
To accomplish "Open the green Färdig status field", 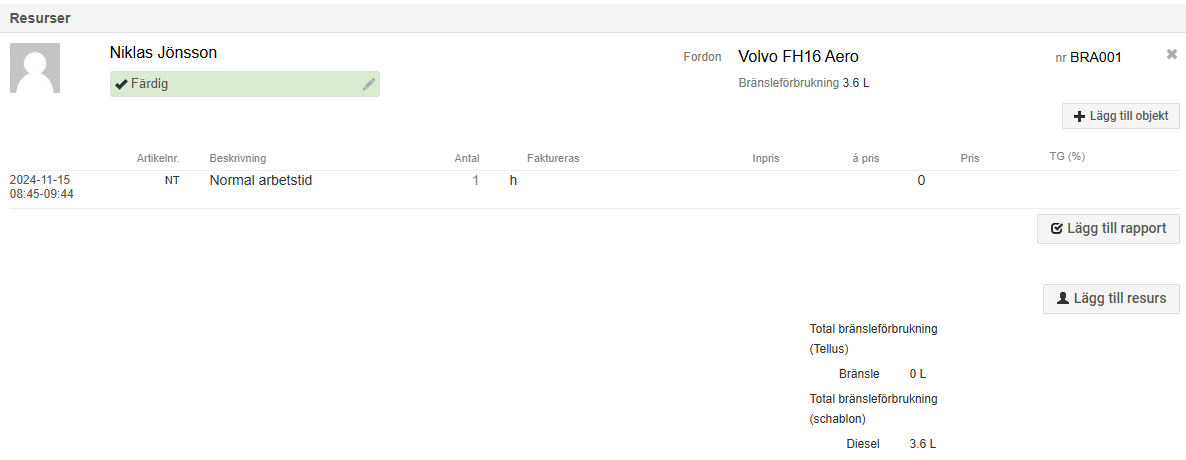I will (x=244, y=84).
